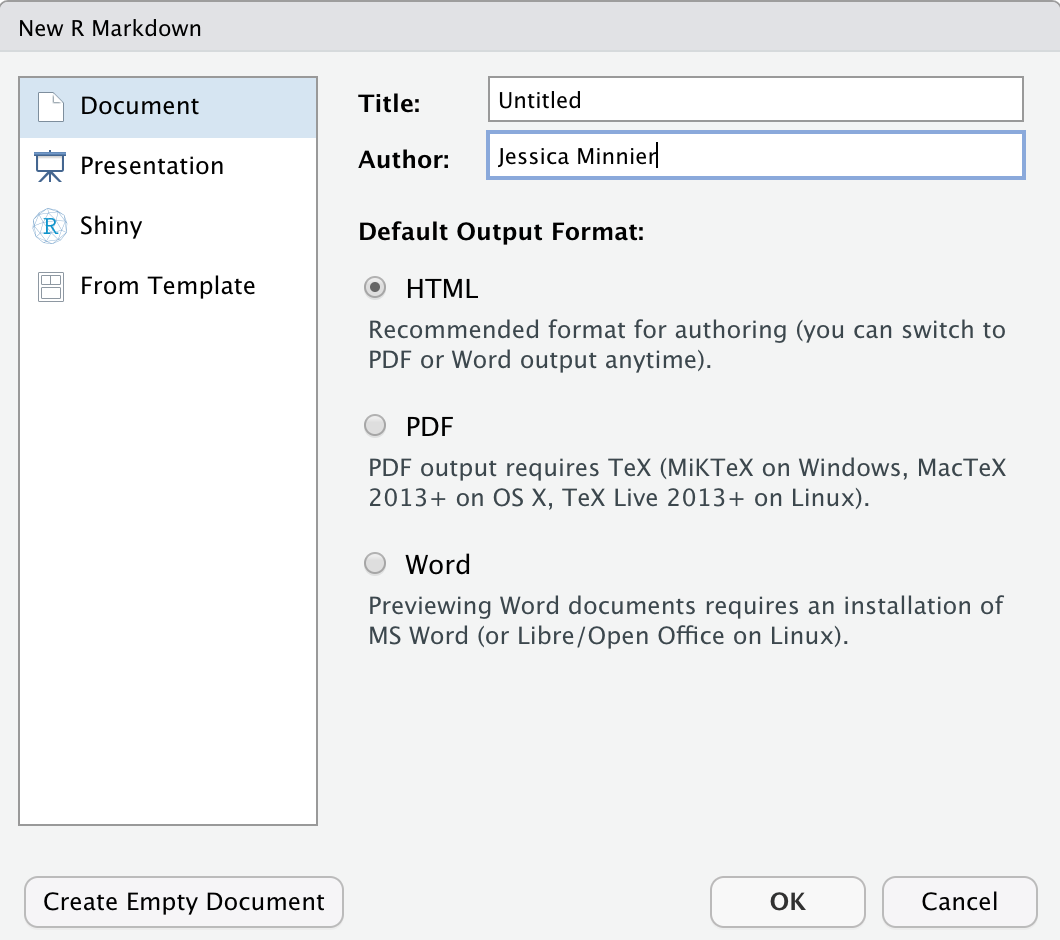Enable the Word output radio button
Viewport: 1060px width, 940px height.
pyautogui.click(x=375, y=564)
